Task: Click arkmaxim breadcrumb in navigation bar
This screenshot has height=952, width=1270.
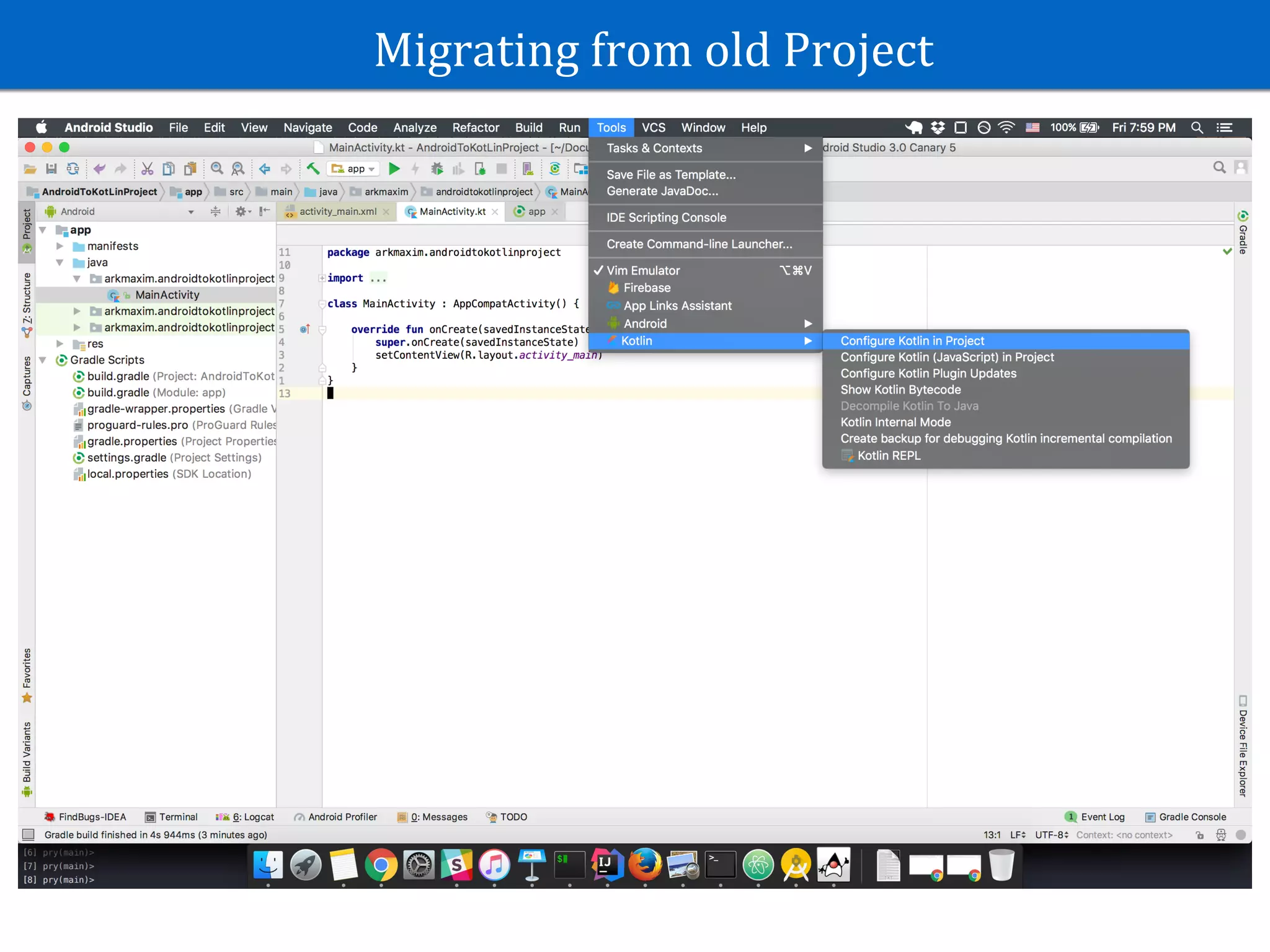Action: point(380,192)
